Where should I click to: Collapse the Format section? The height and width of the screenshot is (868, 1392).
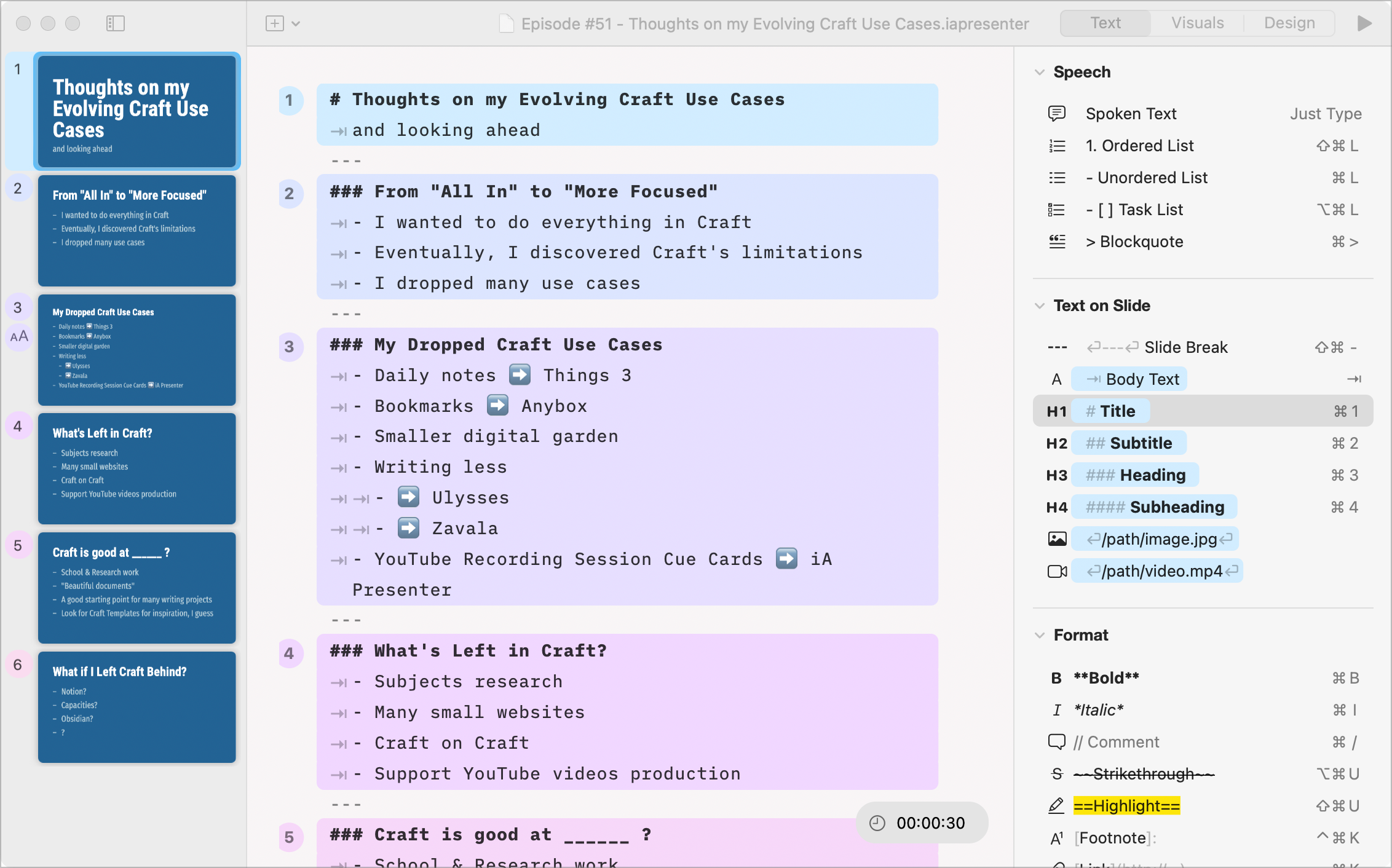pyautogui.click(x=1041, y=635)
